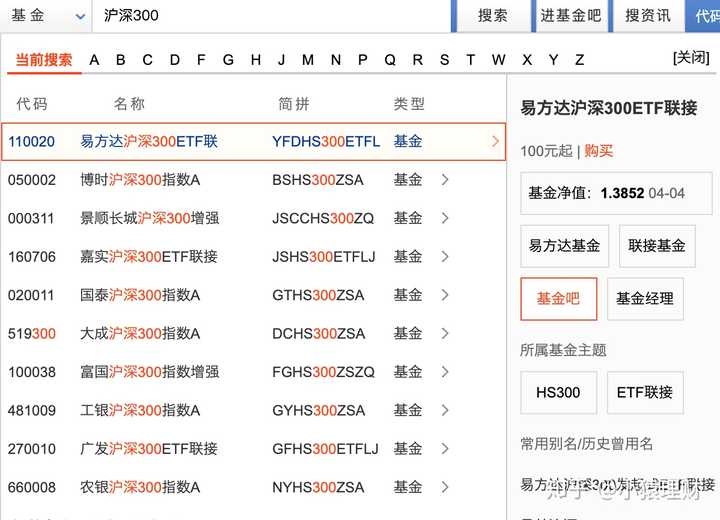Select letter X filter tab
The height and width of the screenshot is (520, 720).
pyautogui.click(x=527, y=60)
